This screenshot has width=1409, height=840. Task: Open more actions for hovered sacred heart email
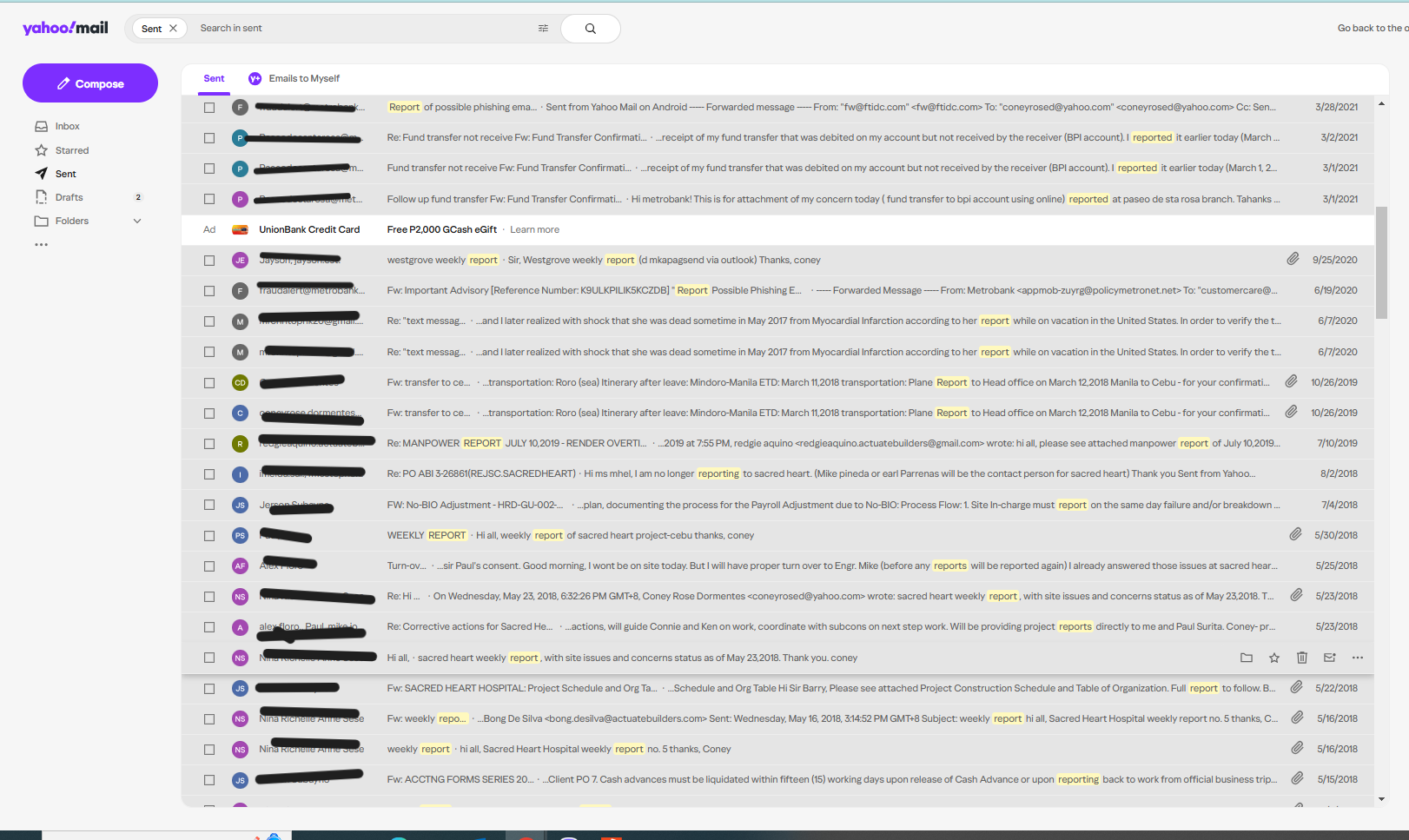(1358, 658)
